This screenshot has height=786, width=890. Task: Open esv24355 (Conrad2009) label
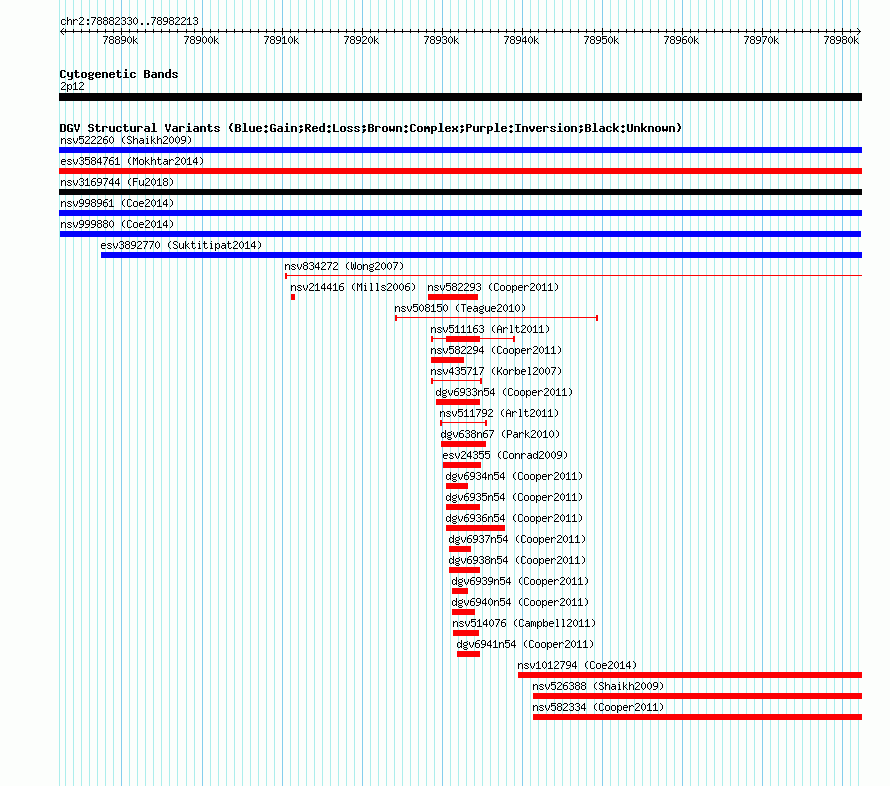pos(505,455)
